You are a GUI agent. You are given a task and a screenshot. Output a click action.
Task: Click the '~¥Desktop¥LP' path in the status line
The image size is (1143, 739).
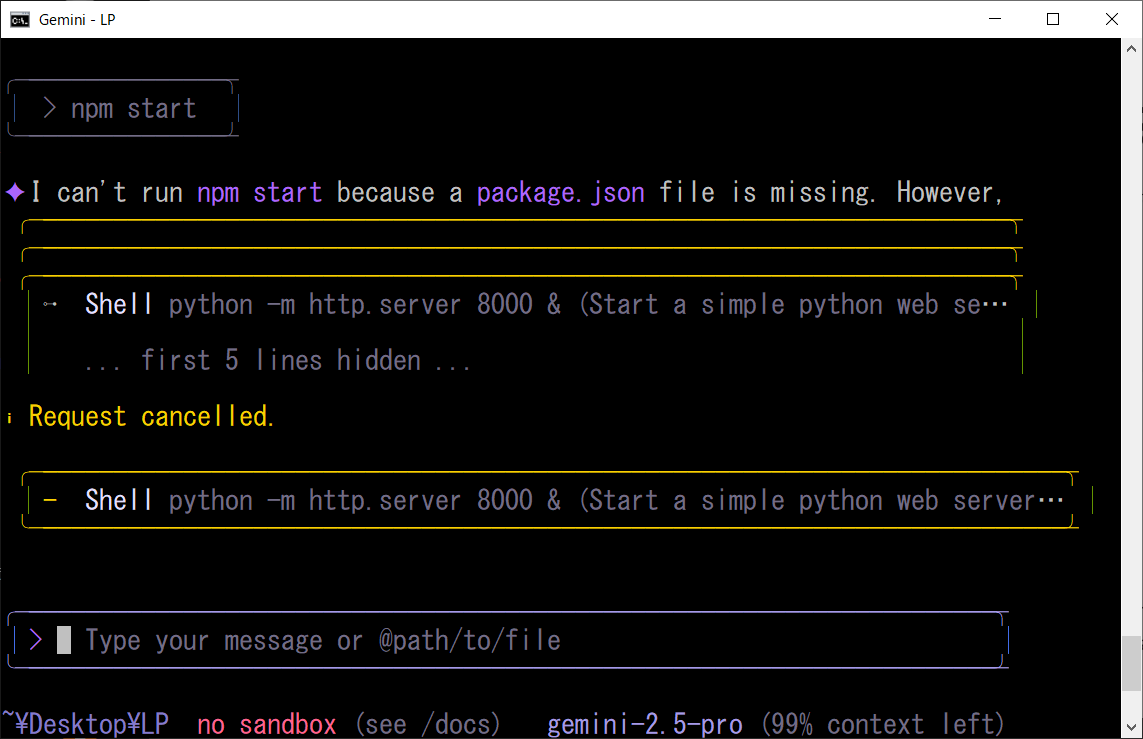coord(85,724)
